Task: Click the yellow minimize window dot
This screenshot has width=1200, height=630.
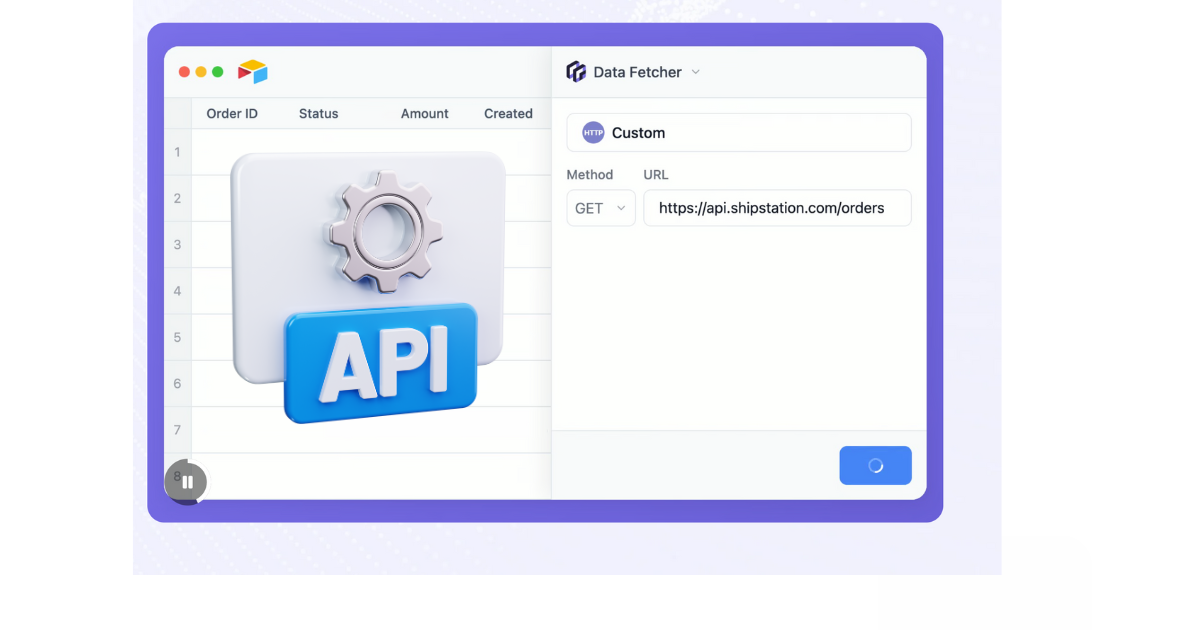Action: coord(201,72)
